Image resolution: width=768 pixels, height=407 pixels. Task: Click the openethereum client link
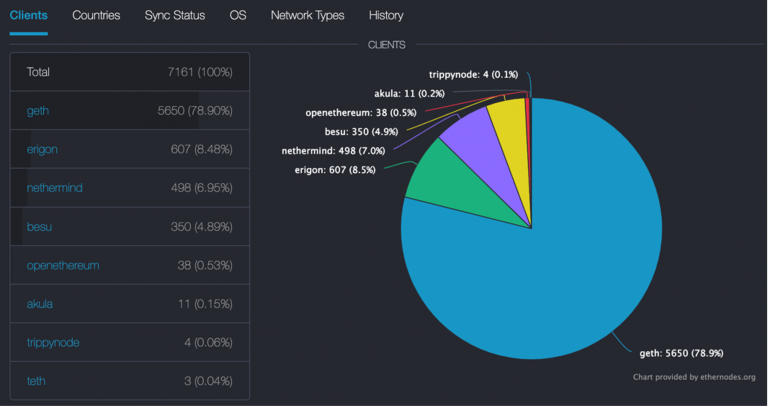[62, 265]
